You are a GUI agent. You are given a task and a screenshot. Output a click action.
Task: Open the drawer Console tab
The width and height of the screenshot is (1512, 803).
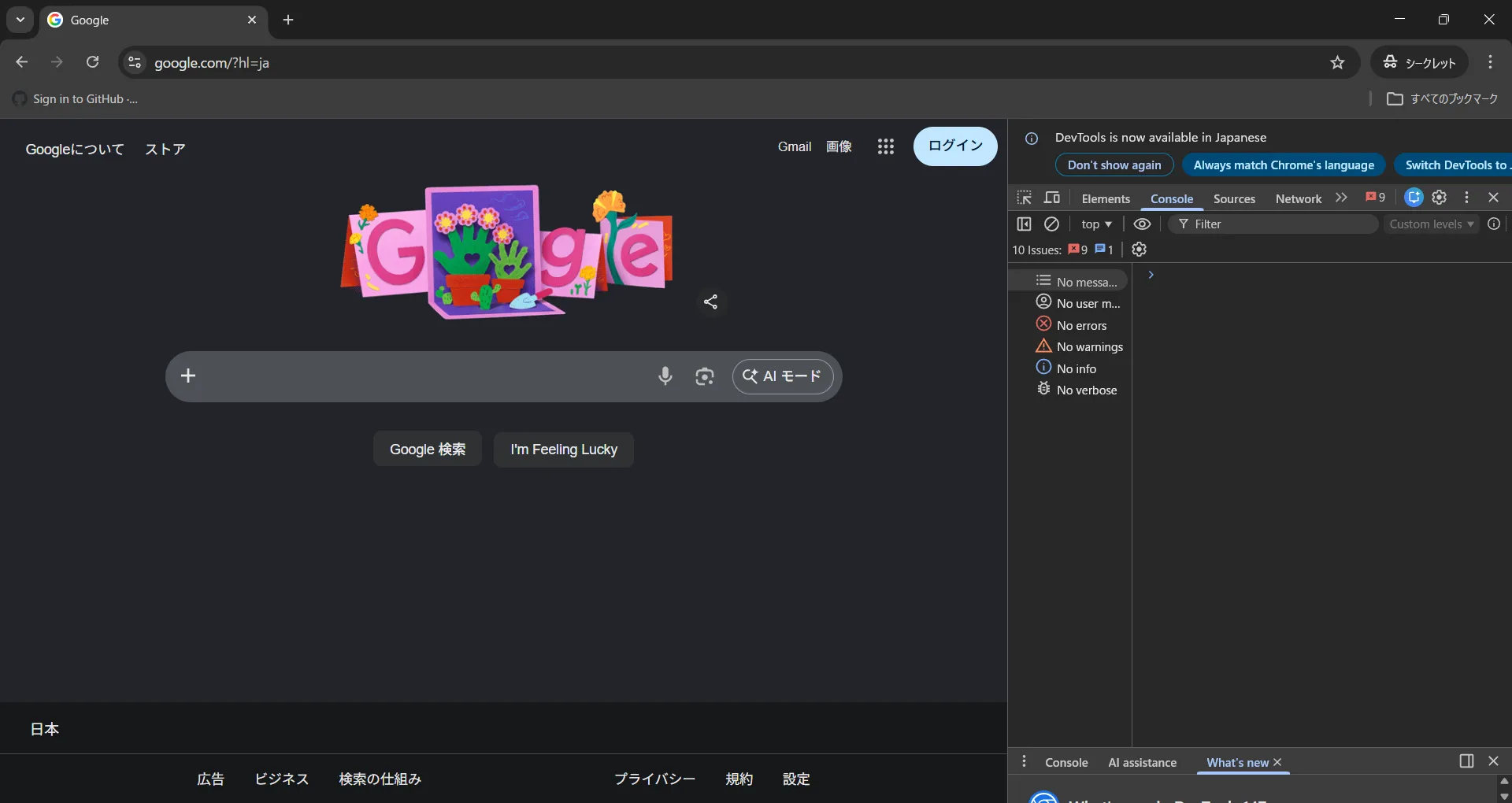1066,762
